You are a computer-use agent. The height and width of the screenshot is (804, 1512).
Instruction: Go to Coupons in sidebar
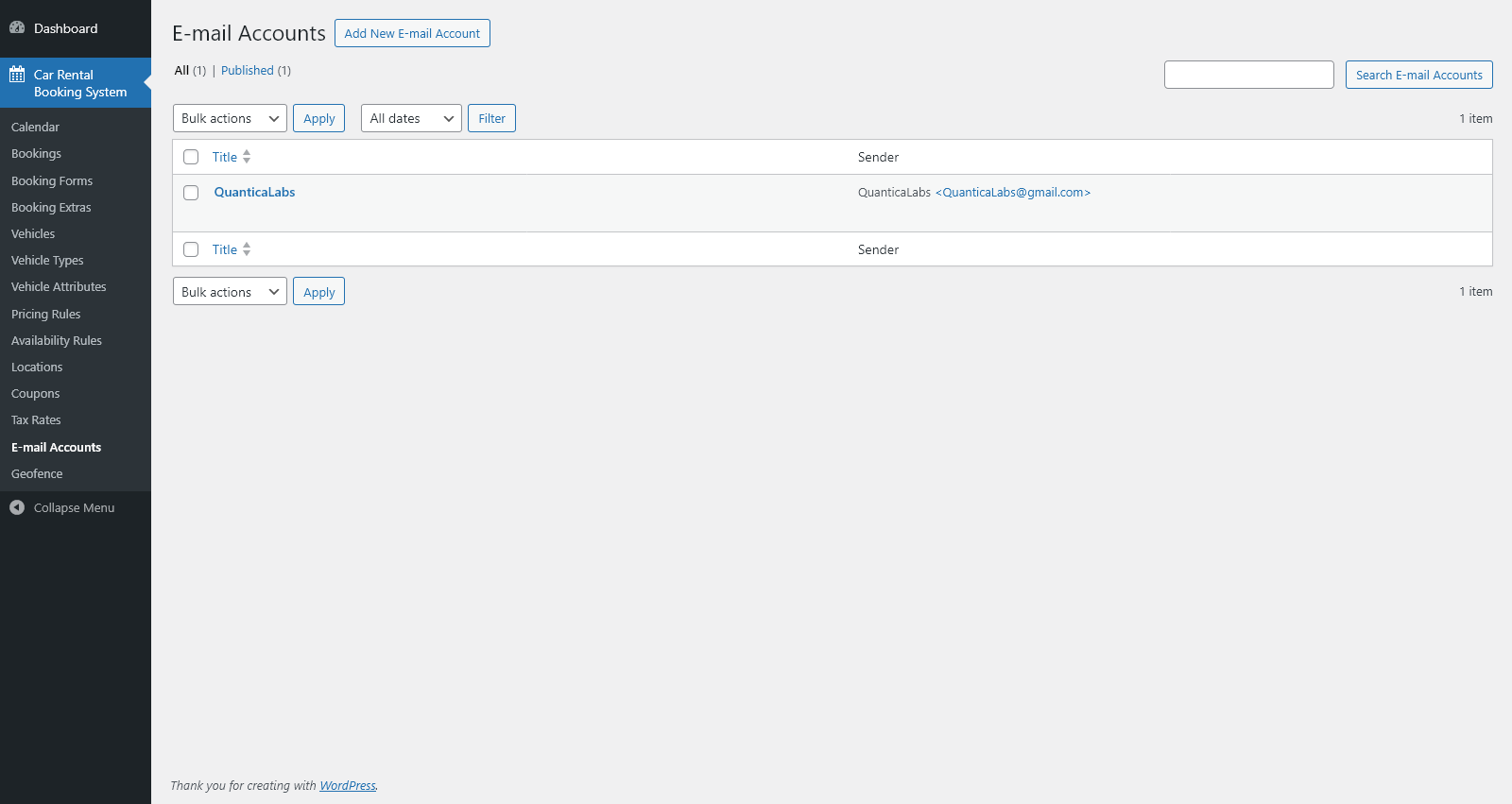35,393
